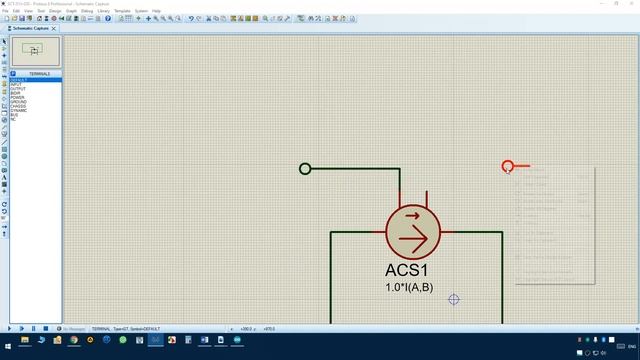
Task: Select the 2D Line graphics tool
Action: [x=4, y=142]
